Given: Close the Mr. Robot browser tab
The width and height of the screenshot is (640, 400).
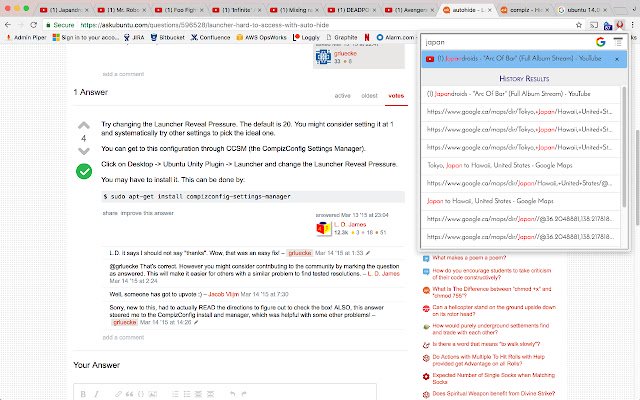Looking at the screenshot, I should tap(144, 10).
